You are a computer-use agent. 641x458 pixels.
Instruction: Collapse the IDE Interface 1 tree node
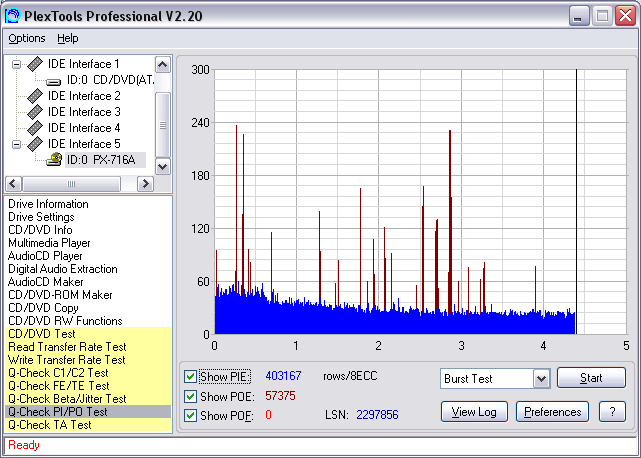coord(16,64)
